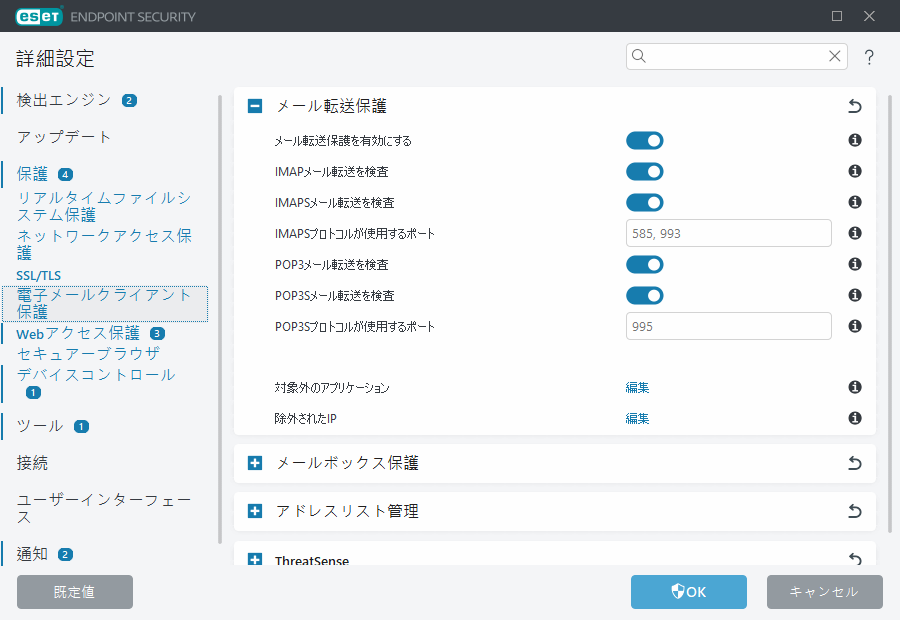Click revert arrow for メールボックス保護 section
Viewport: 900px width, 620px height.
(x=854, y=463)
